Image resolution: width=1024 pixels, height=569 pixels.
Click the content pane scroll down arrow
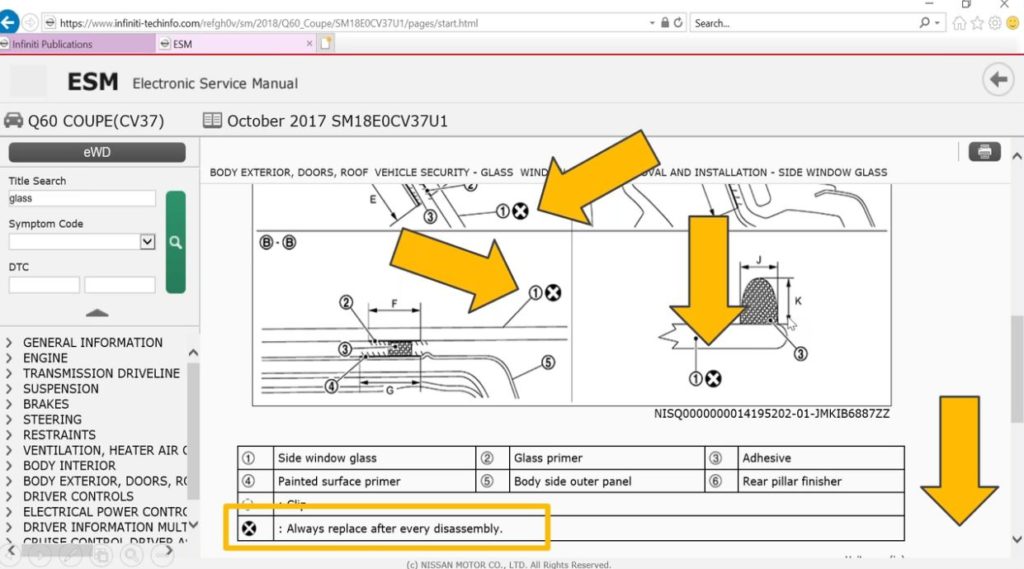[1017, 540]
